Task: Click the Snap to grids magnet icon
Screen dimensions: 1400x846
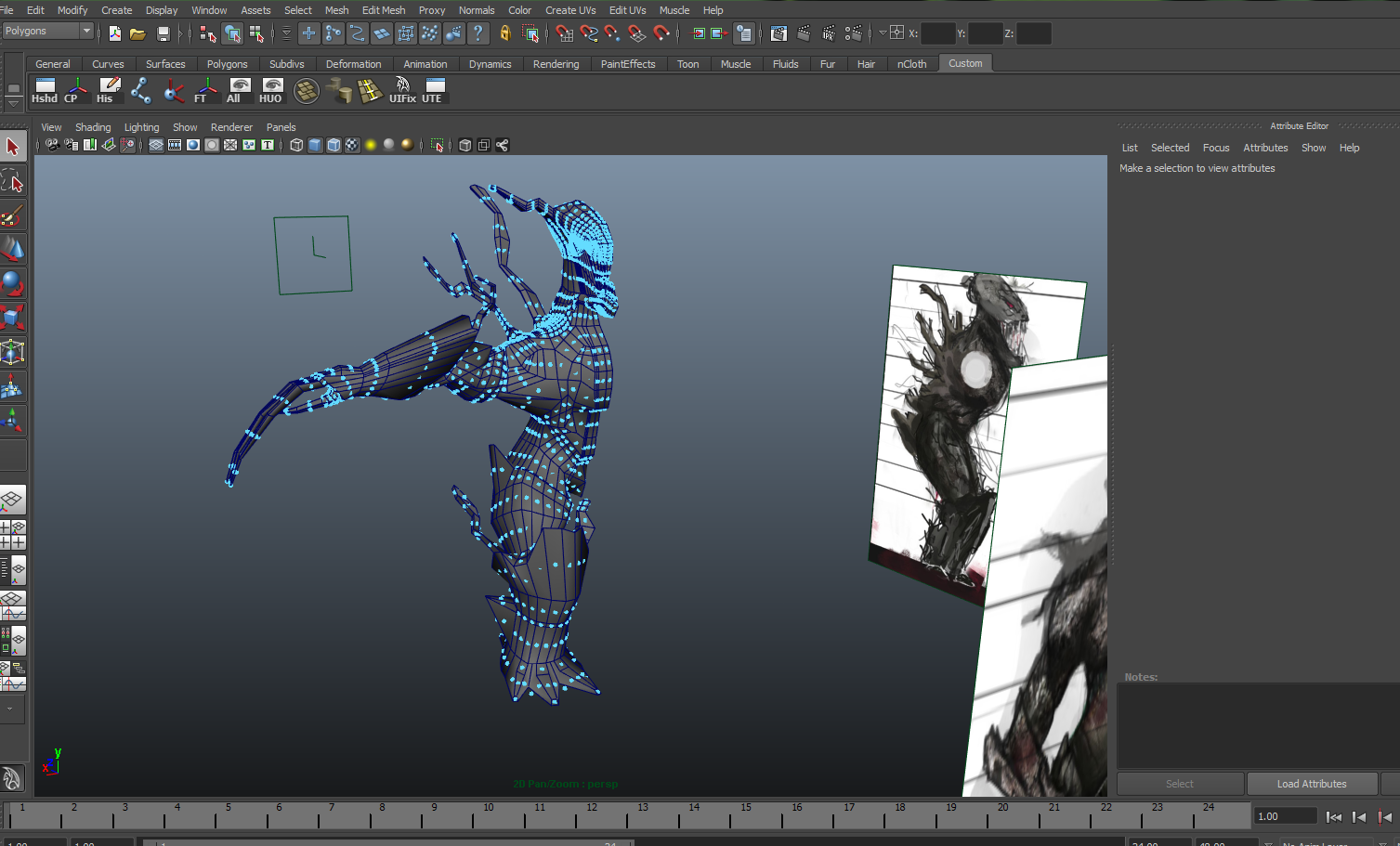Action: [564, 33]
